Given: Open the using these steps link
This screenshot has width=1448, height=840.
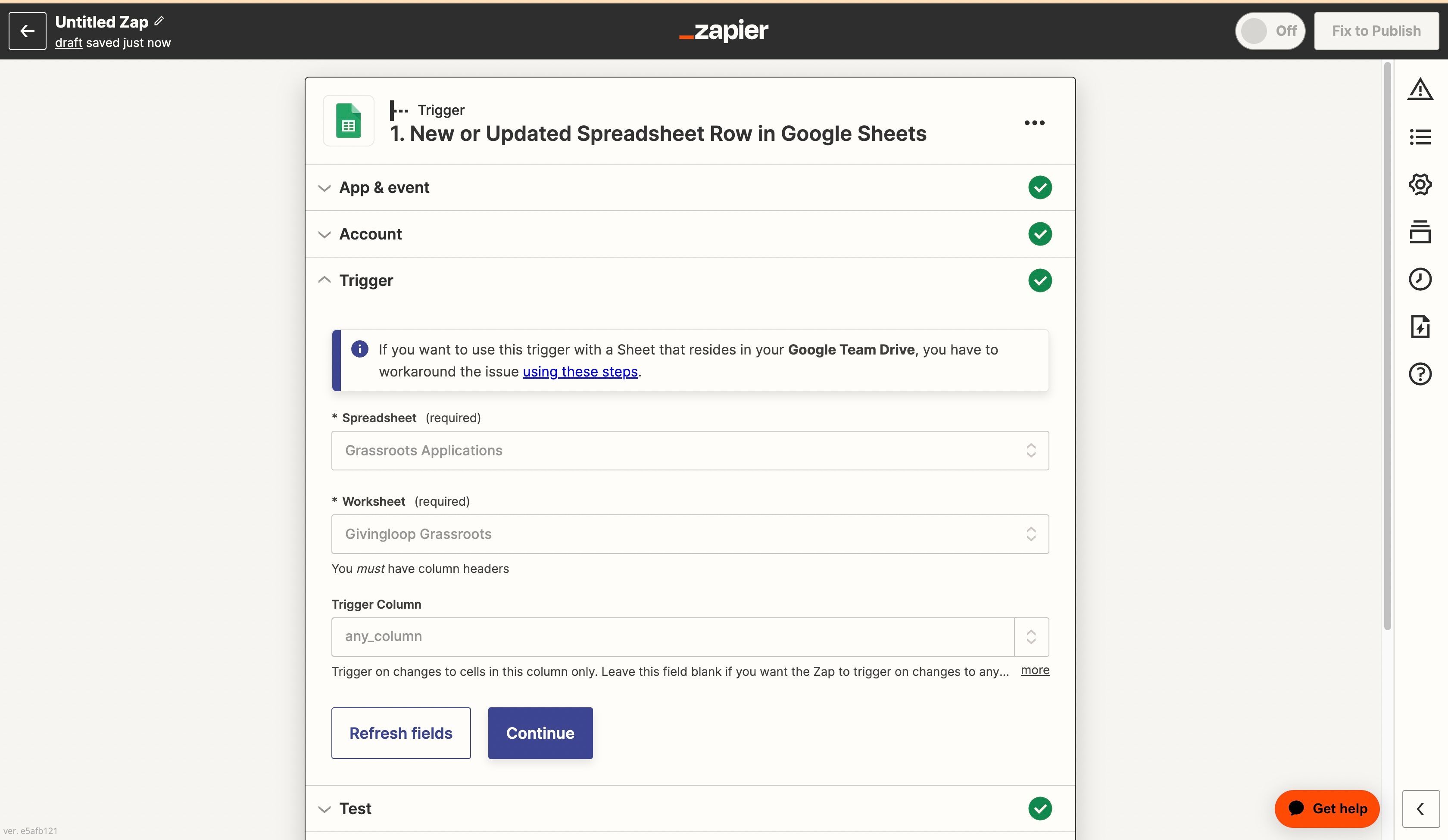Looking at the screenshot, I should tap(580, 372).
